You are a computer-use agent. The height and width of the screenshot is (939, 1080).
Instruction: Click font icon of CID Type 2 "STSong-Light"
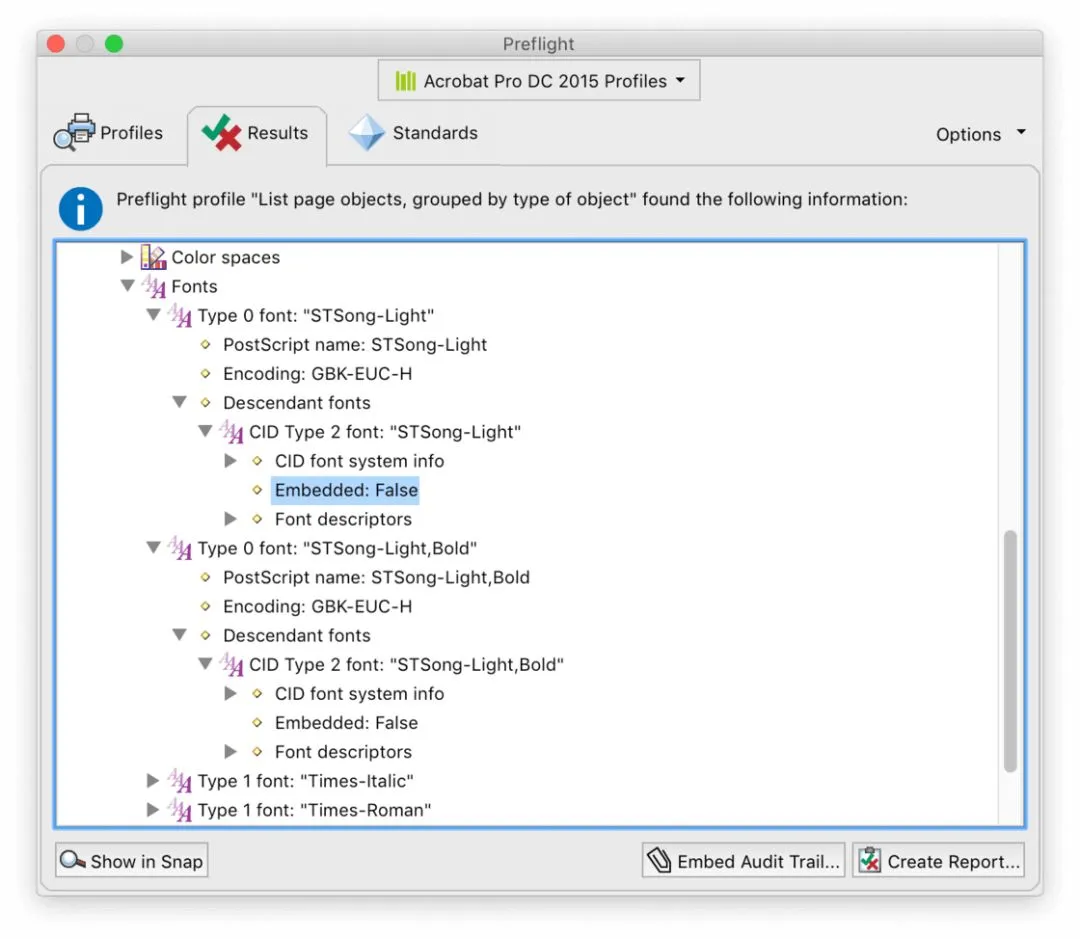point(232,432)
